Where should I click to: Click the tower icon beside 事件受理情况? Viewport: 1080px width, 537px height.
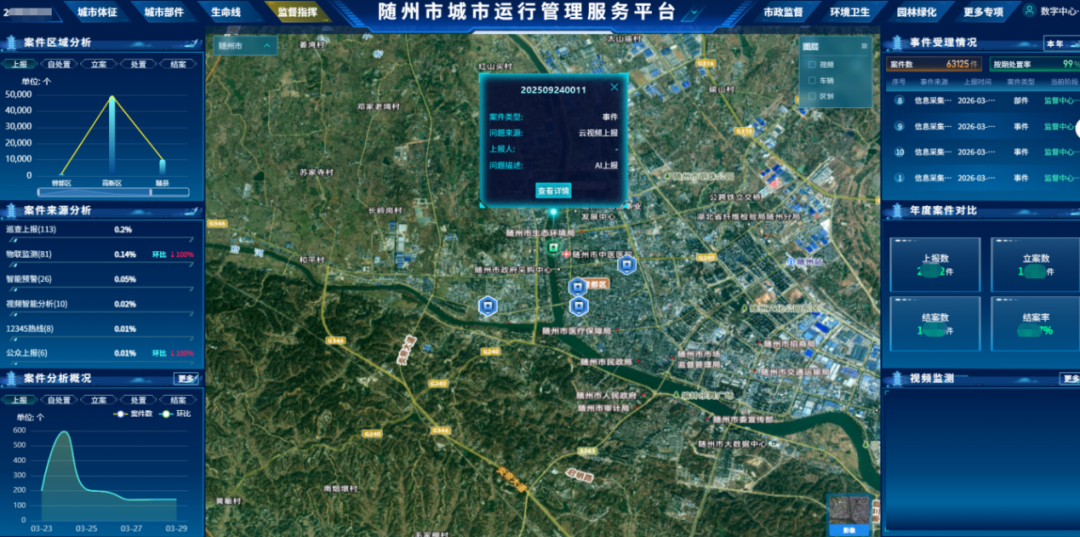pyautogui.click(x=897, y=42)
